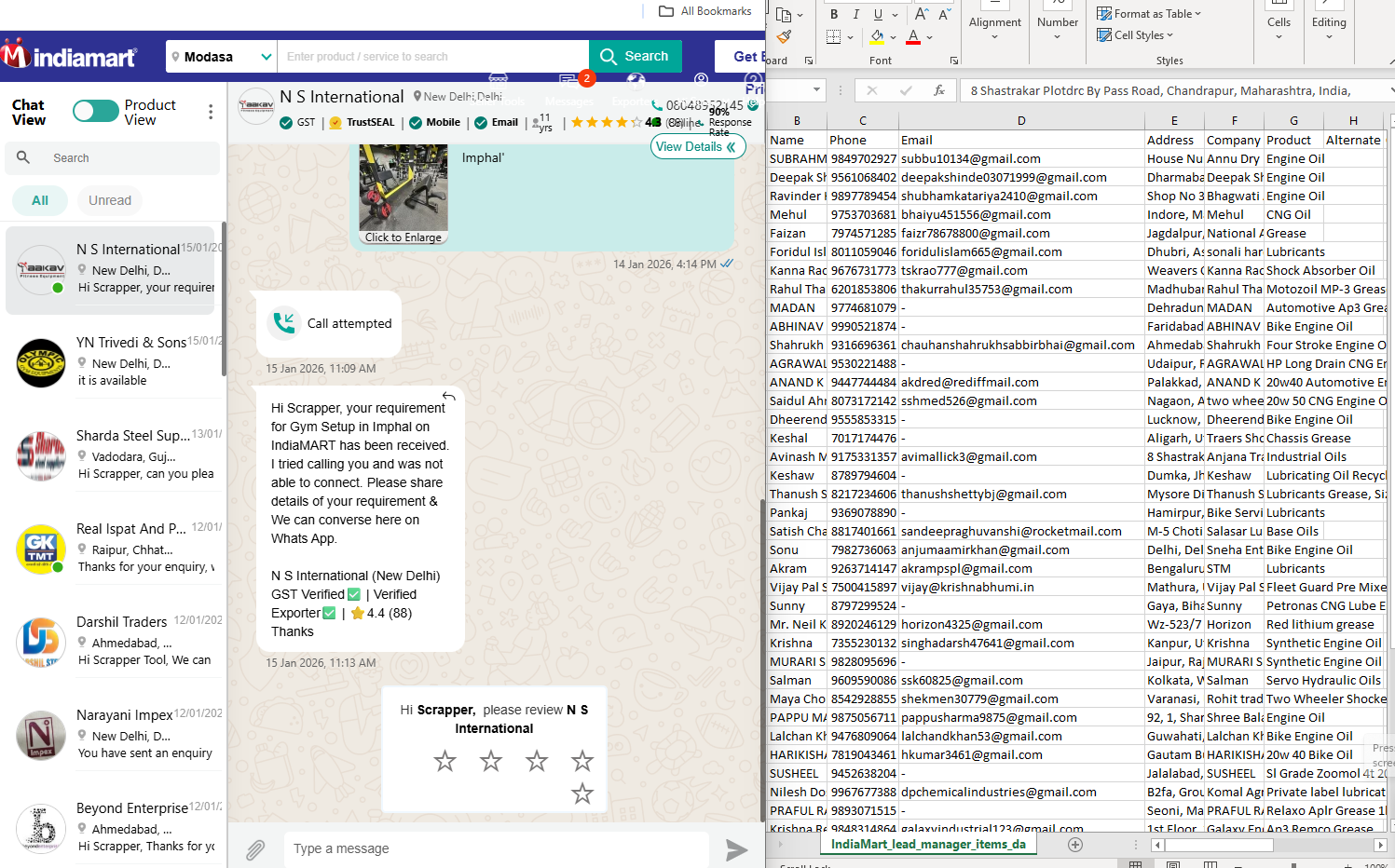Select the IndiaMart_lead_manager_items_da sheet tab
The image size is (1395, 868).
(927, 845)
